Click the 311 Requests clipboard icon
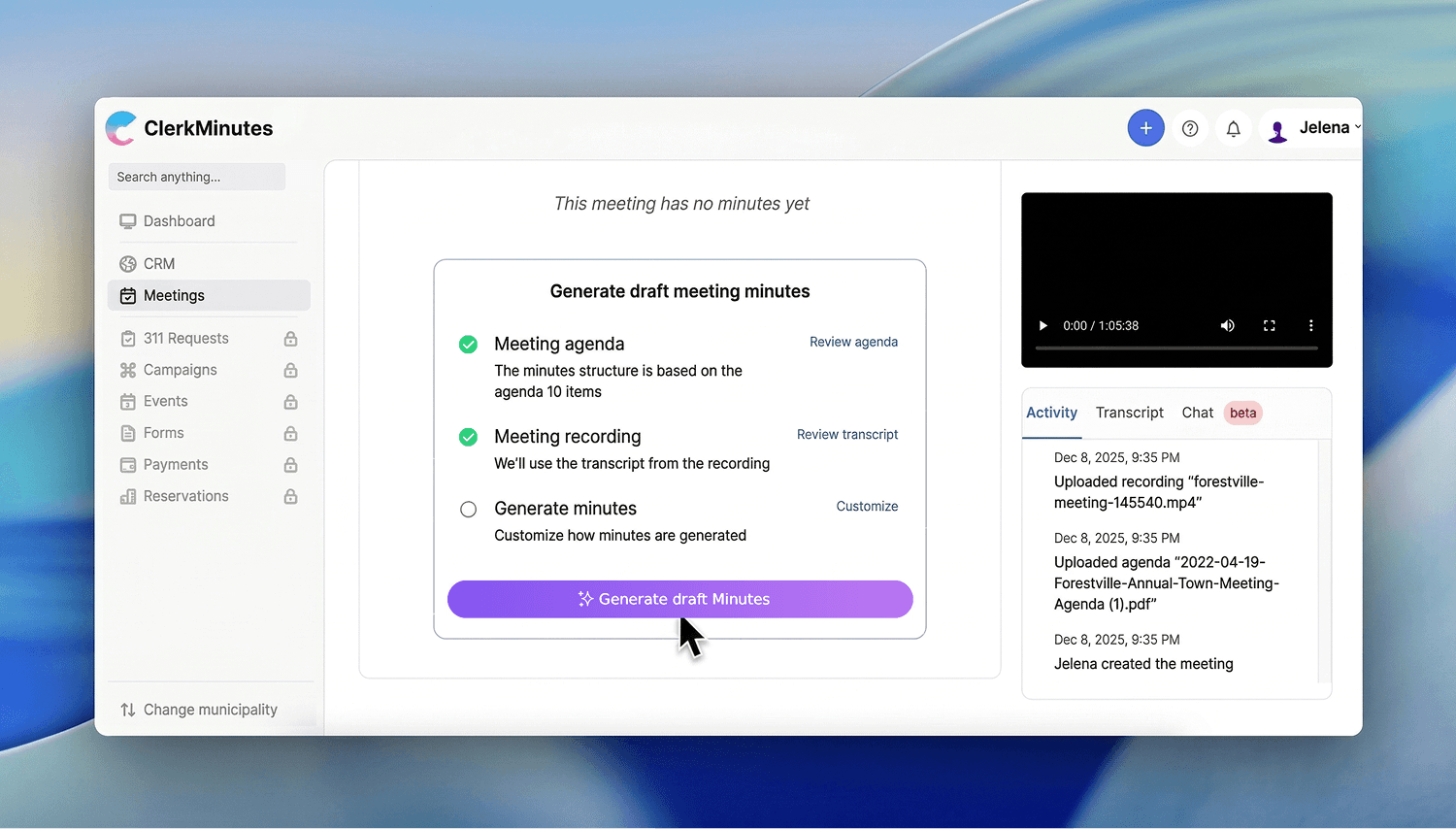1456x829 pixels. pos(127,339)
